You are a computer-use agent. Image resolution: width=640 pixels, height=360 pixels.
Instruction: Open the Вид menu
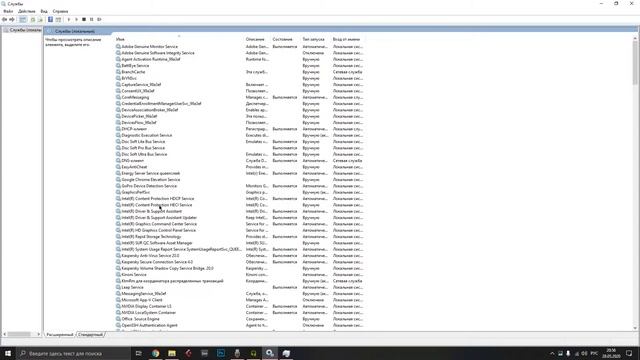click(x=44, y=11)
